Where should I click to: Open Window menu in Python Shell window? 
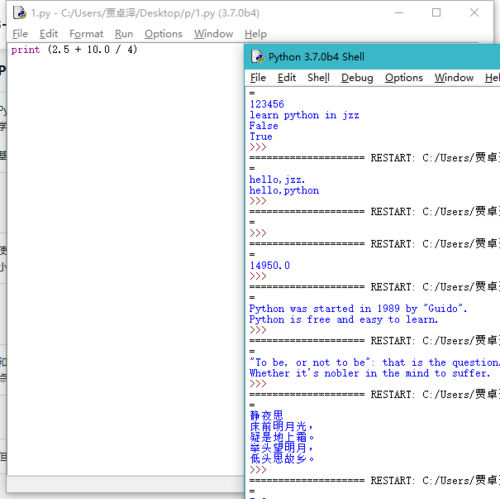tap(454, 78)
